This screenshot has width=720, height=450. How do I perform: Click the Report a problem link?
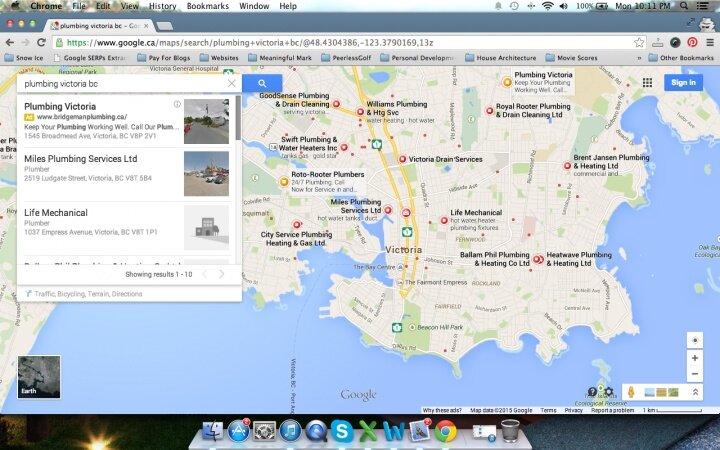tap(613, 410)
